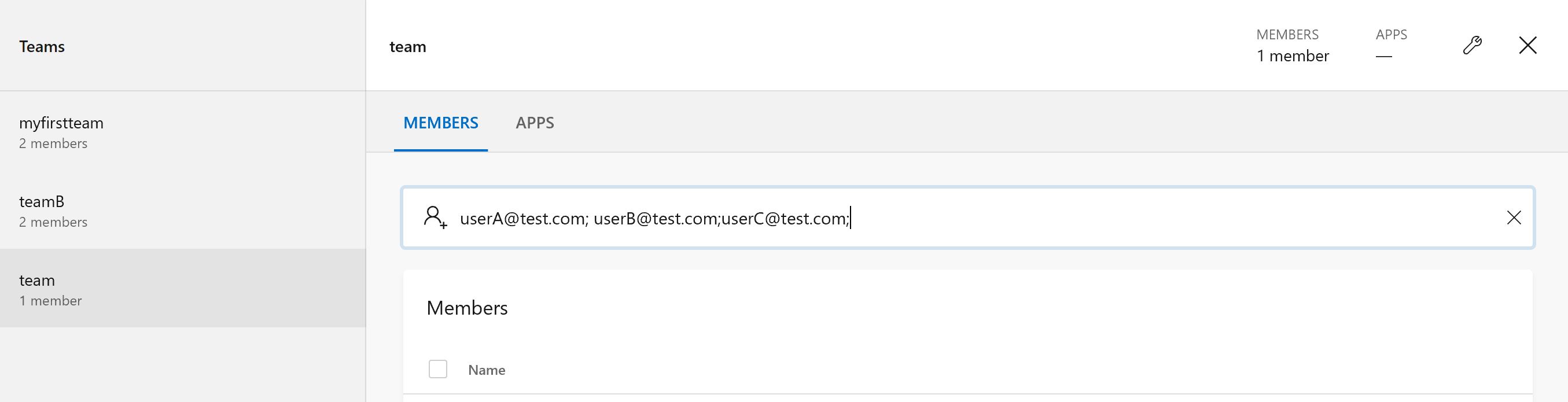Click '2 members' under teamB
This screenshot has width=1568, height=402.
(x=54, y=222)
